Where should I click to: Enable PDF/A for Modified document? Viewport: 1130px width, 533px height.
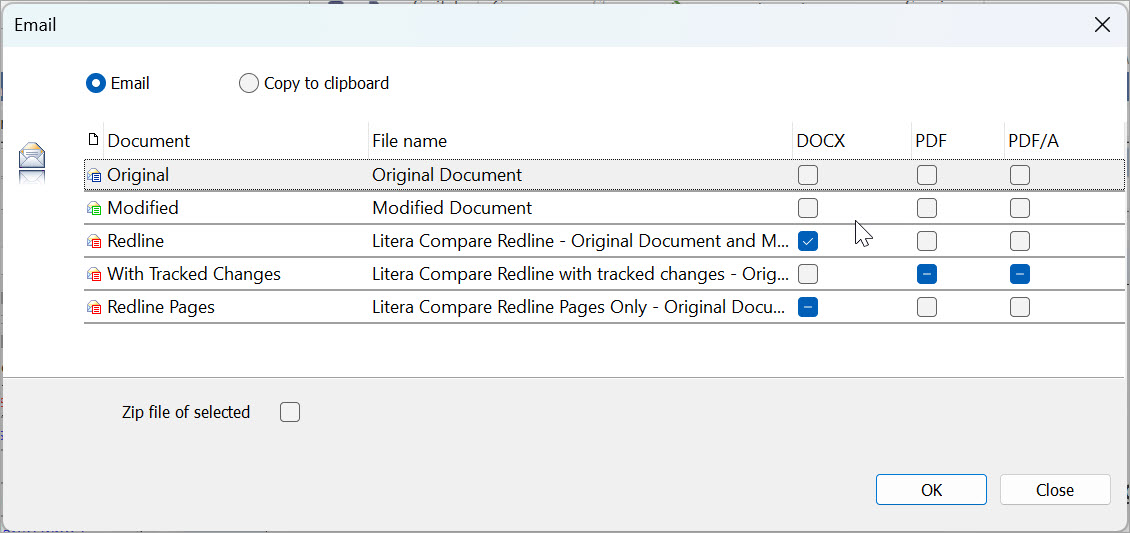(1020, 208)
